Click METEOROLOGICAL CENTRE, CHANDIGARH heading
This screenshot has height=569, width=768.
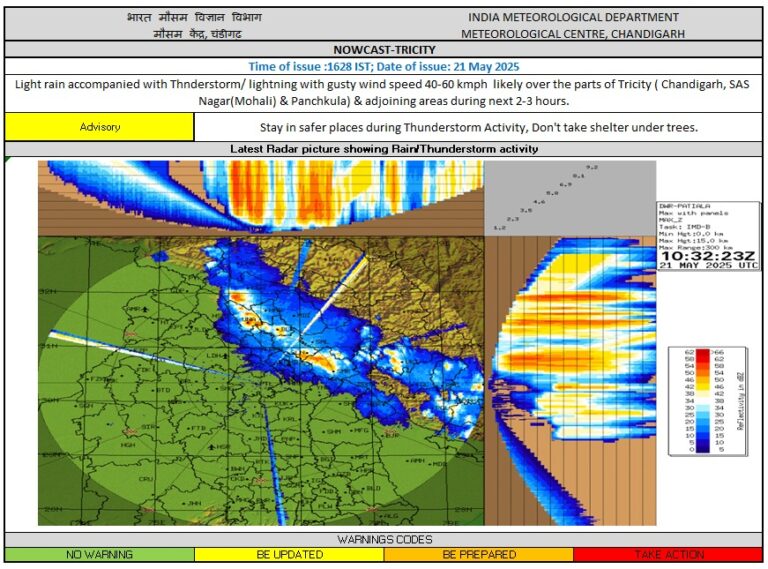(x=573, y=34)
